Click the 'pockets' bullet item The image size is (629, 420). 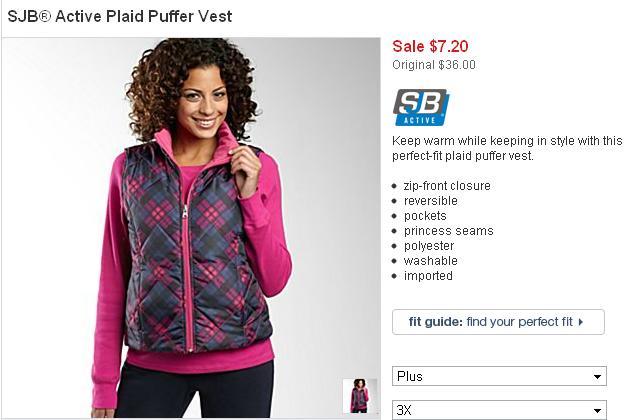(425, 216)
